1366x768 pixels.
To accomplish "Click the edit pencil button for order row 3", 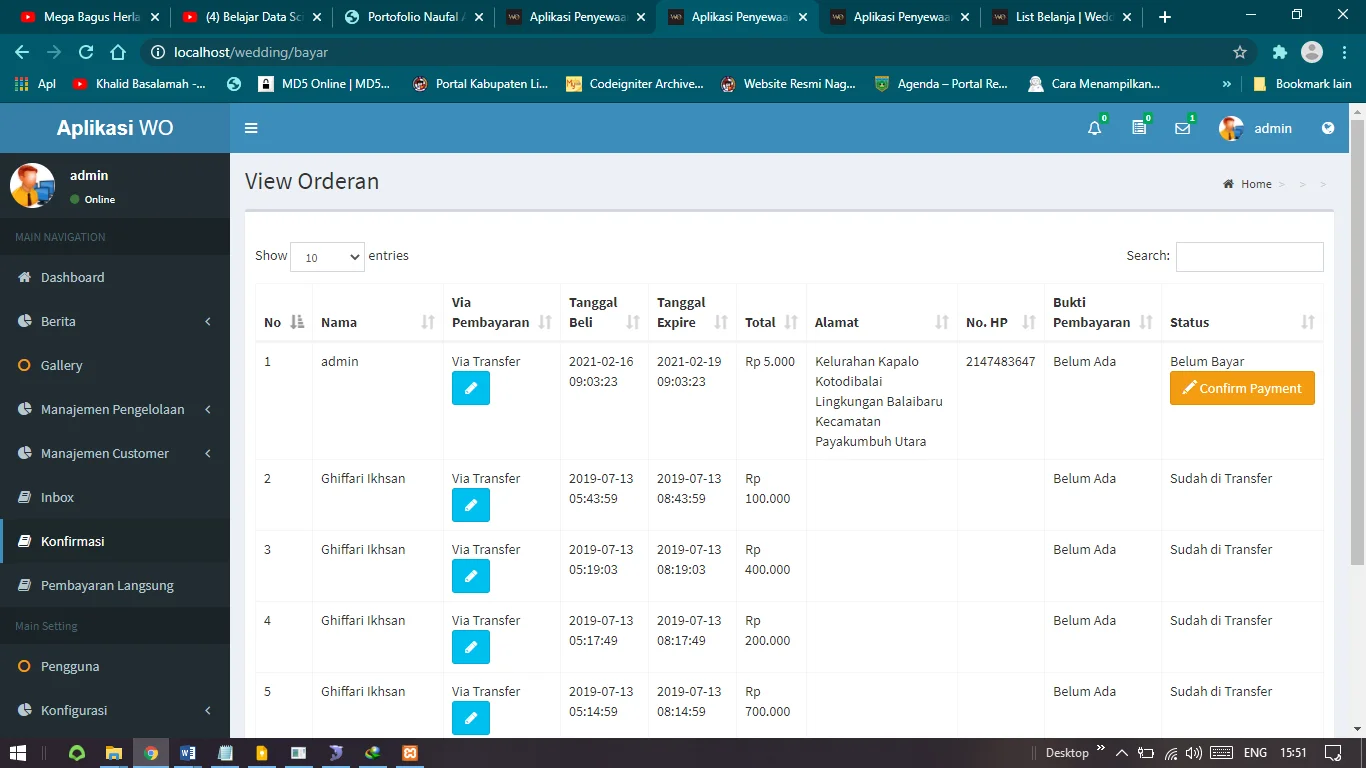I will coord(471,576).
